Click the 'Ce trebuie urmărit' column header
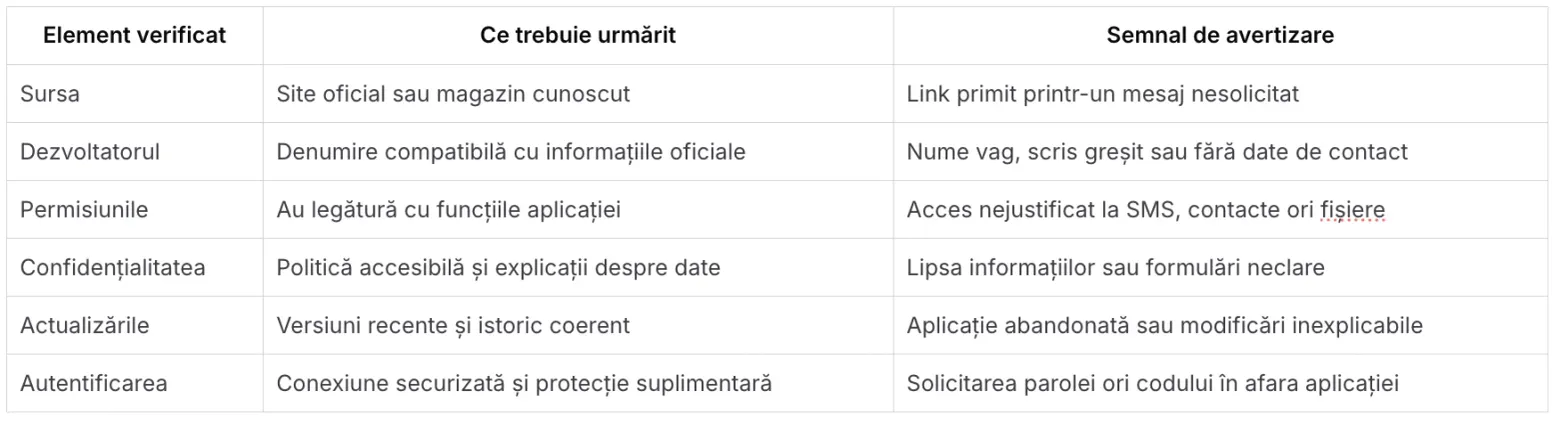1560x424 pixels. click(578, 35)
